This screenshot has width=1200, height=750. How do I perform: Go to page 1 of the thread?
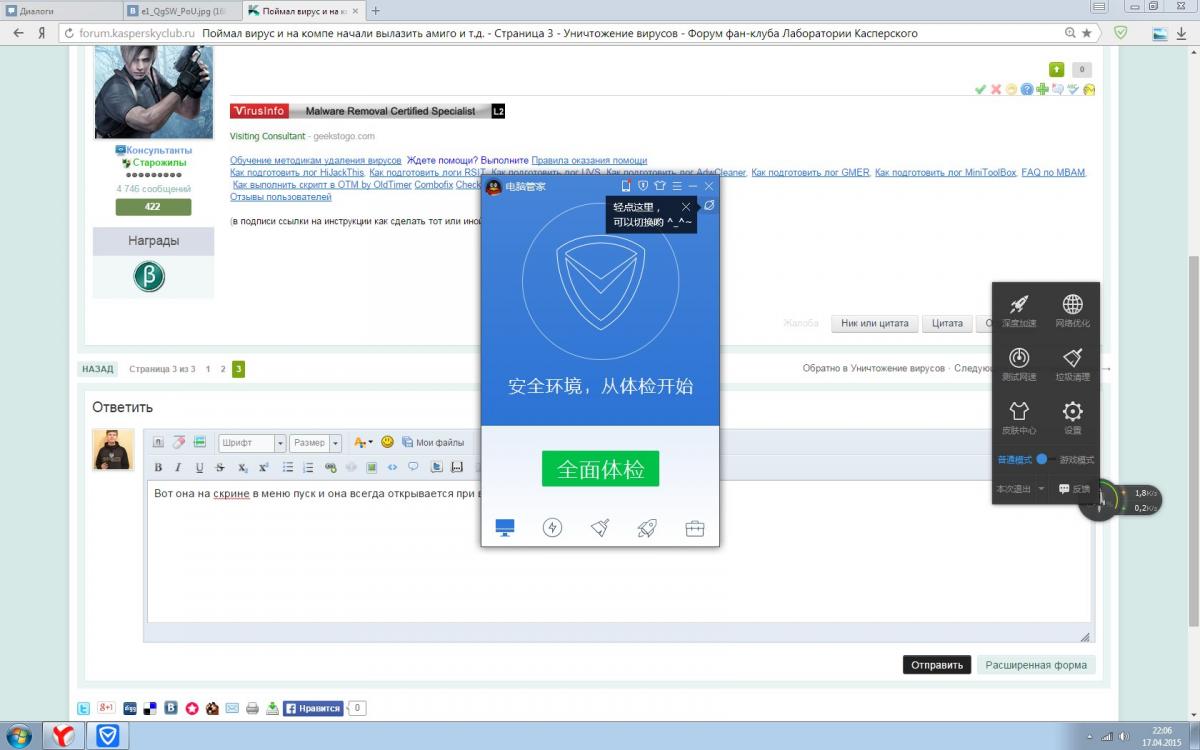coord(208,369)
